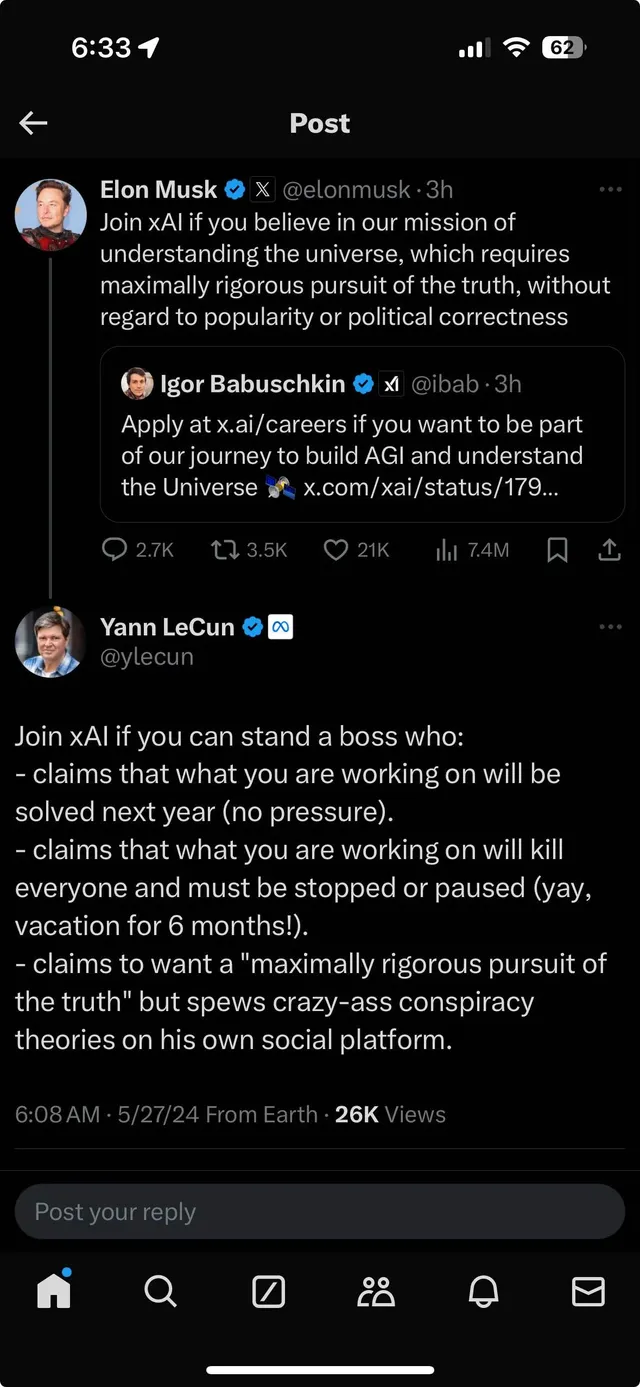View analytics for 7.4M views

[447, 550]
